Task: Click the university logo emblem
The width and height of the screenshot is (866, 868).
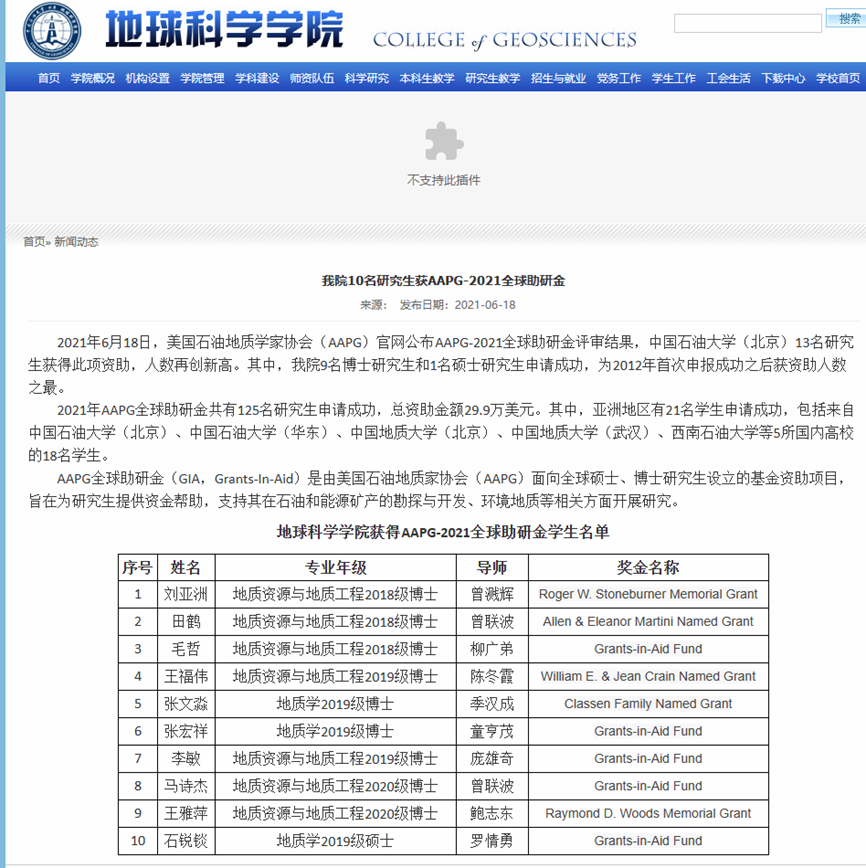Action: click(53, 31)
